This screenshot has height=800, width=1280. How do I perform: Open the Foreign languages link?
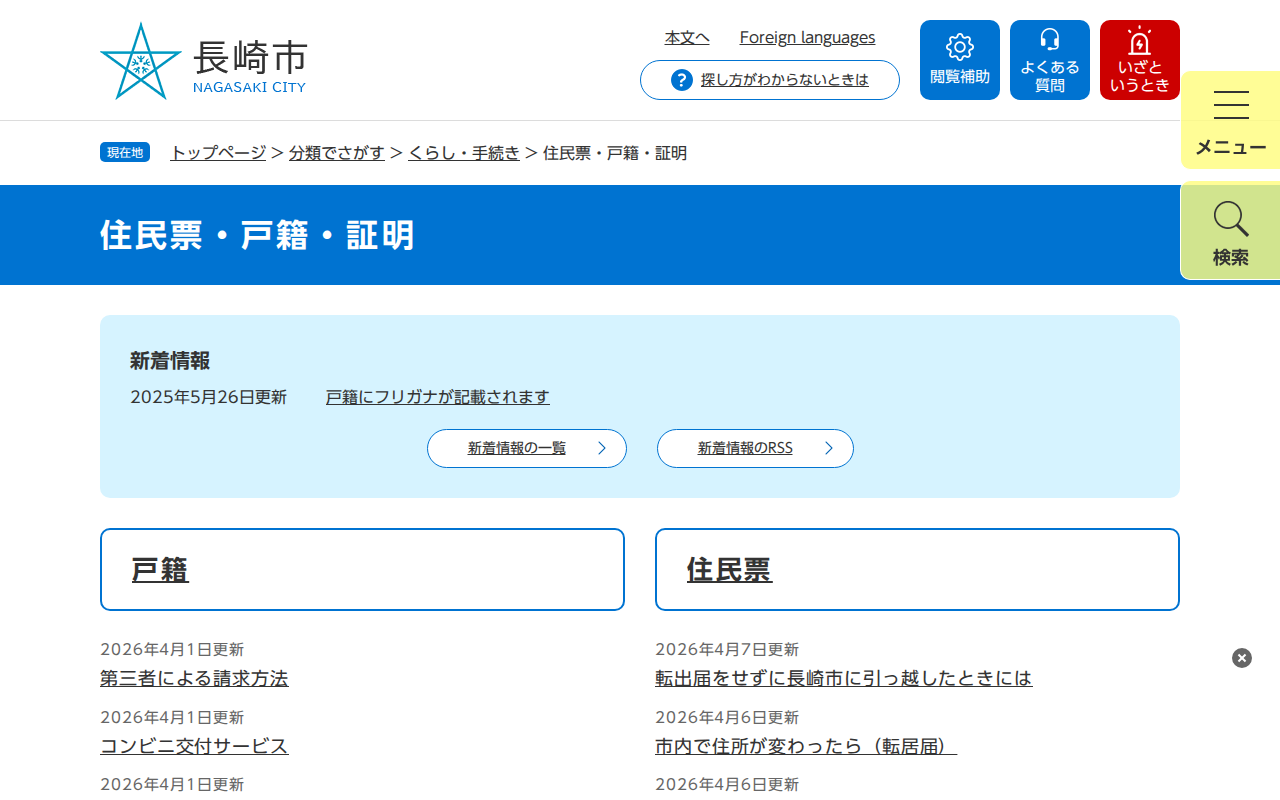pos(807,38)
